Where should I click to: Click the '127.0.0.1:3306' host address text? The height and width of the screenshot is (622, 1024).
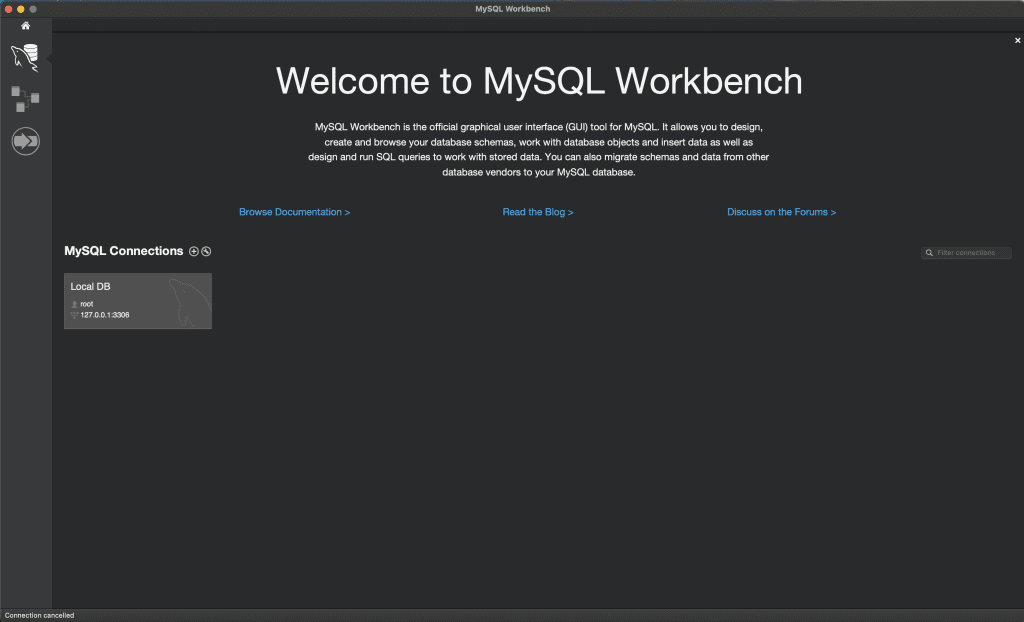104,315
